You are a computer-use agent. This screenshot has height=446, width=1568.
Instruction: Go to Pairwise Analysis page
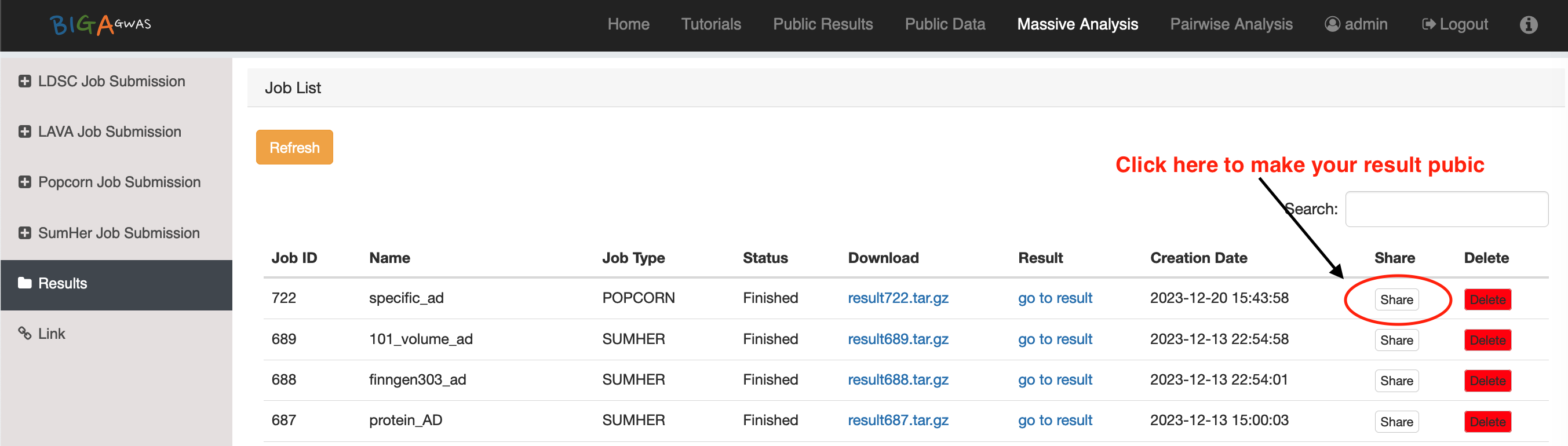[x=1231, y=24]
